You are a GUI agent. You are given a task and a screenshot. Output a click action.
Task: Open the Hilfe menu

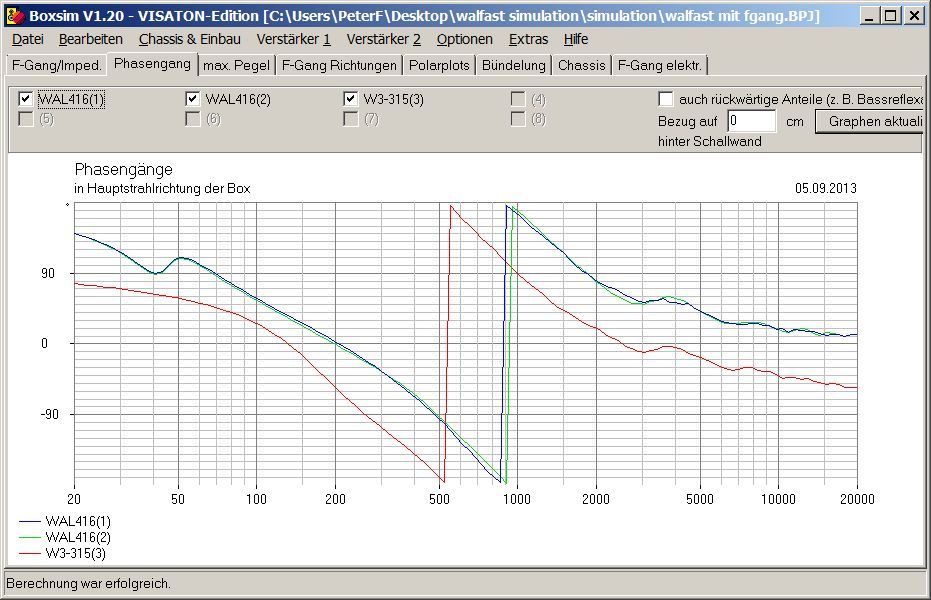pyautogui.click(x=576, y=39)
